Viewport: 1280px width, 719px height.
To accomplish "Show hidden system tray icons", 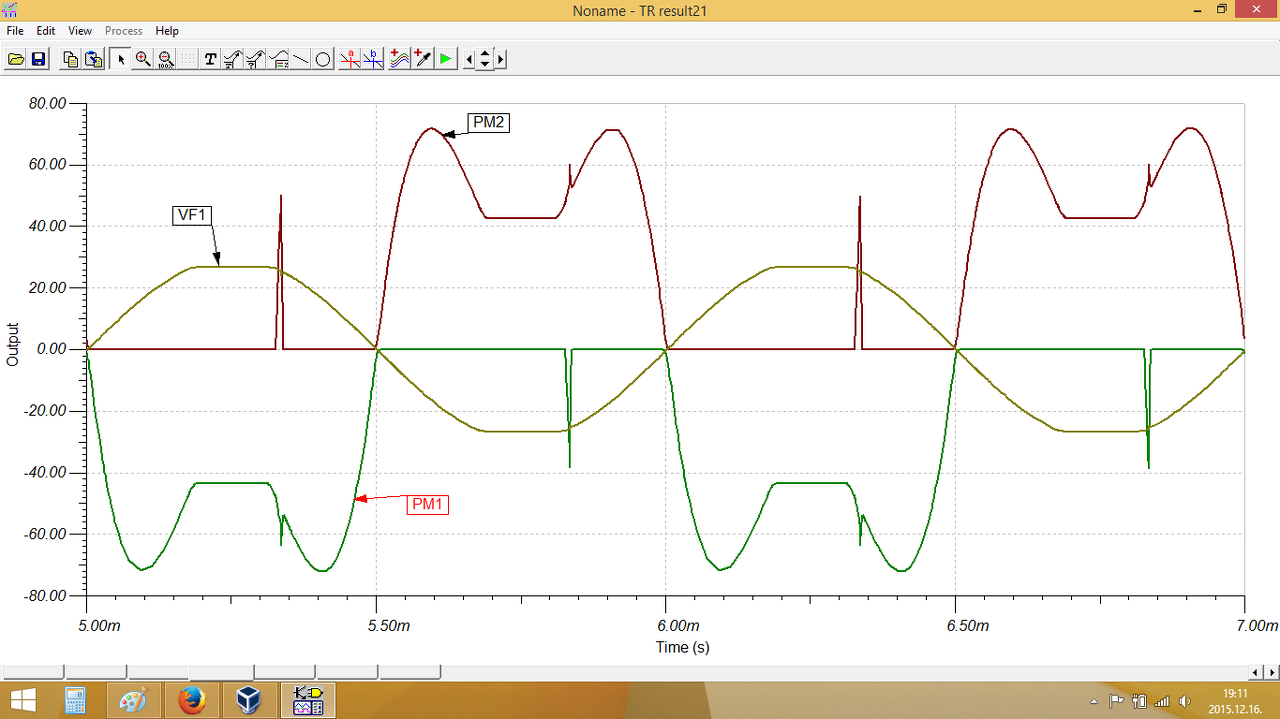I will point(1093,701).
